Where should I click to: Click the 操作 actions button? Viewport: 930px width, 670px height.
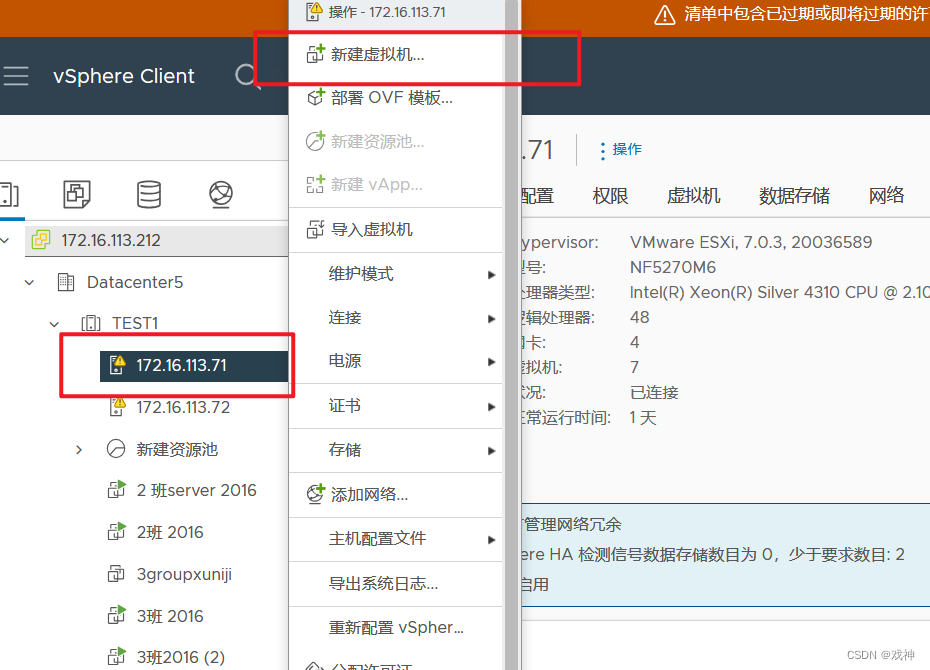point(620,149)
